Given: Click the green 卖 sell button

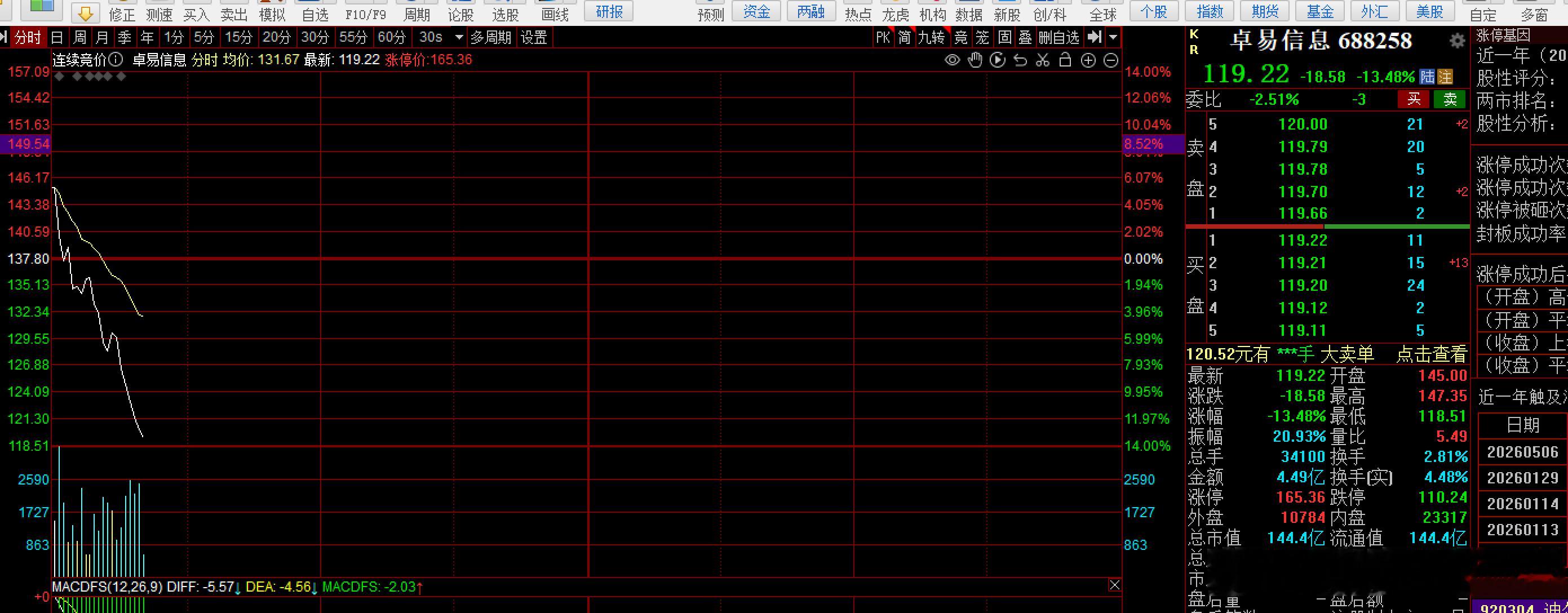Looking at the screenshot, I should point(1450,99).
